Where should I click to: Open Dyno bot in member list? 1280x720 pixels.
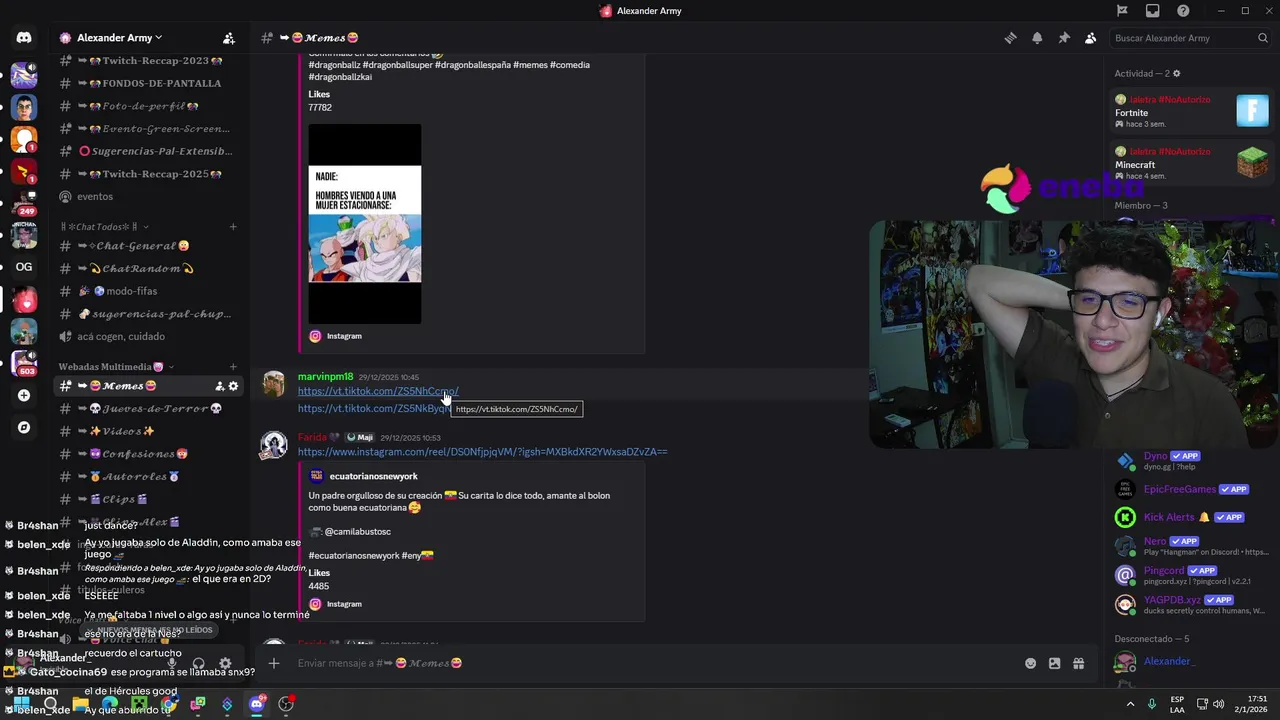tap(1192, 461)
